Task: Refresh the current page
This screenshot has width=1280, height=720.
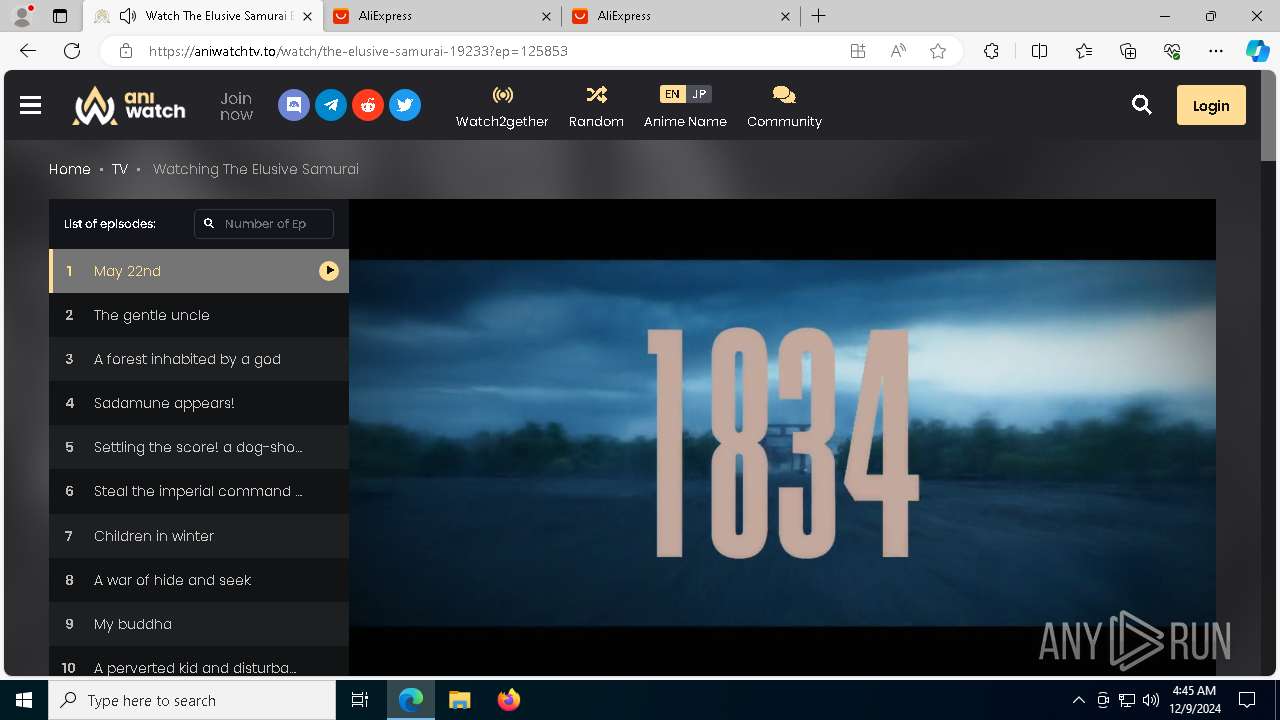Action: (72, 51)
